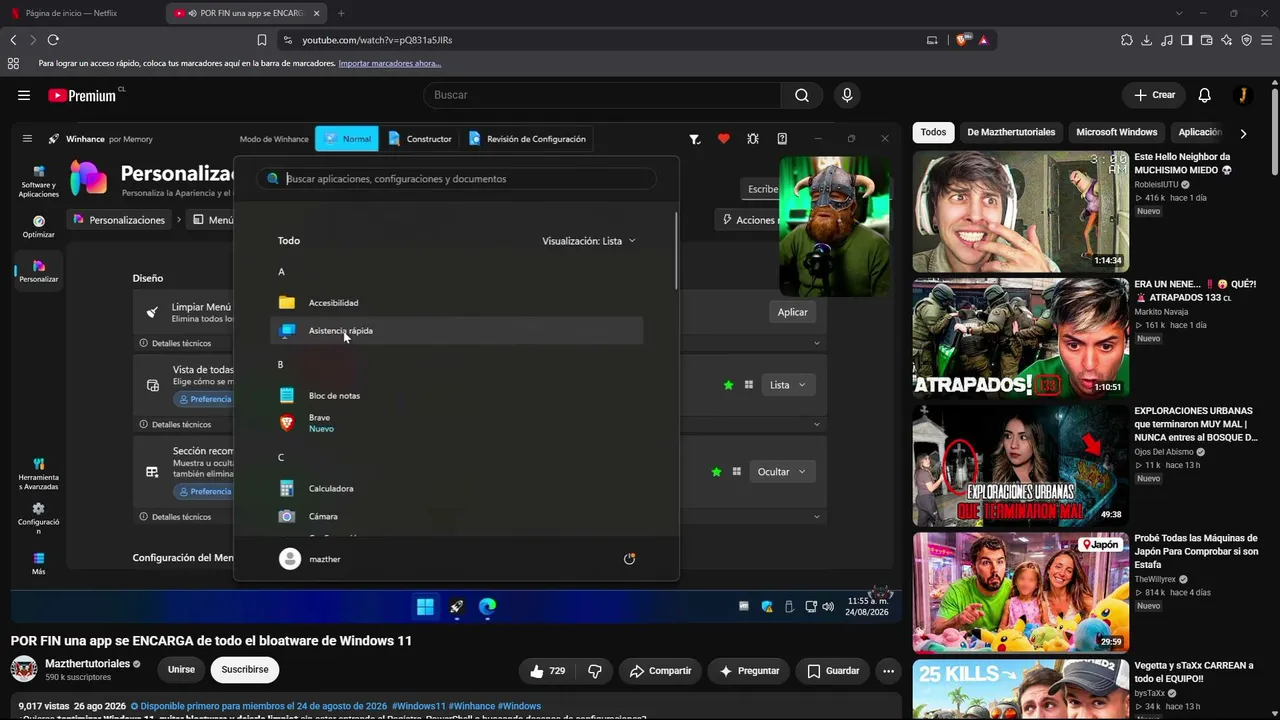Select the Todos filter chip
Image resolution: width=1280 pixels, height=720 pixels.
tap(933, 132)
